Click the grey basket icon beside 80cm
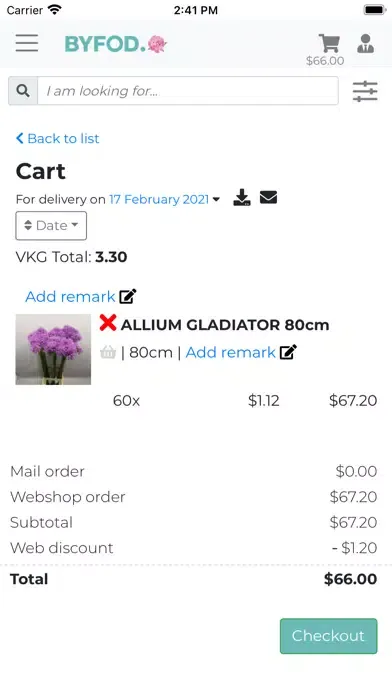 (x=108, y=352)
